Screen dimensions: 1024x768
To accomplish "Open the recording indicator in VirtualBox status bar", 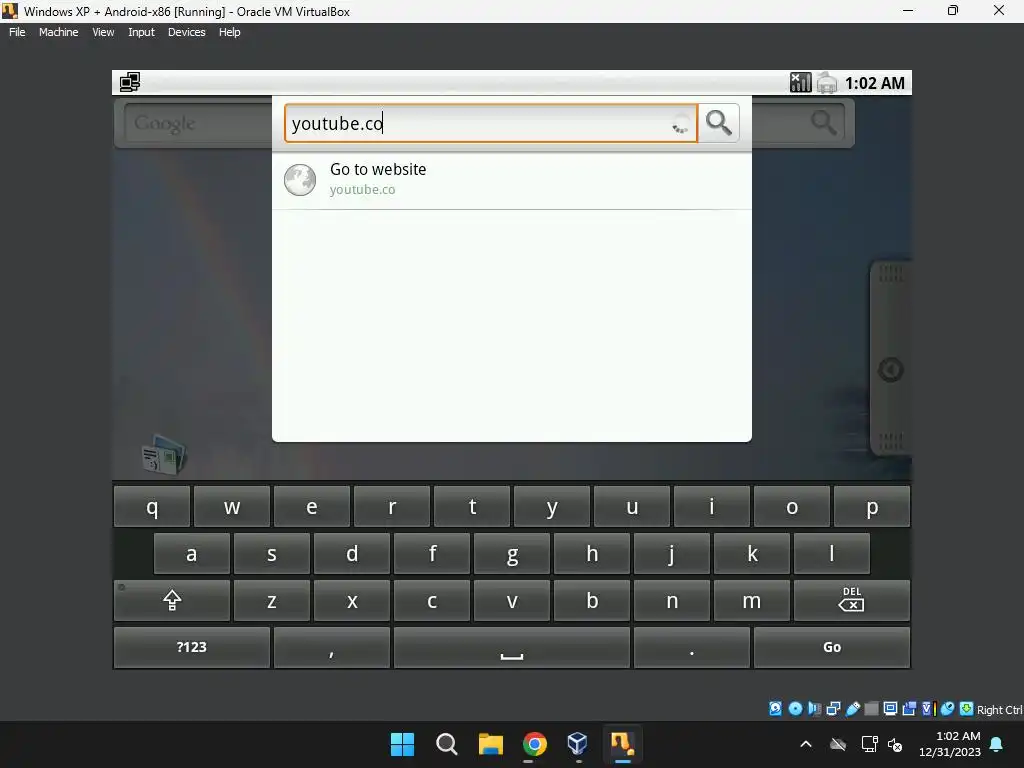I will (909, 709).
